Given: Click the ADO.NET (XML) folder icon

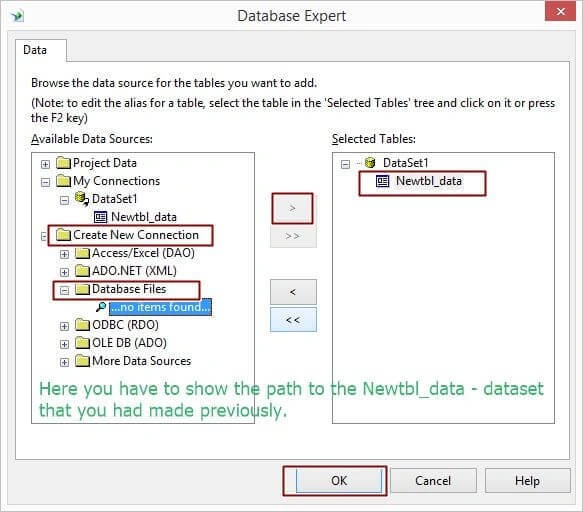Looking at the screenshot, I should pyautogui.click(x=82, y=271).
